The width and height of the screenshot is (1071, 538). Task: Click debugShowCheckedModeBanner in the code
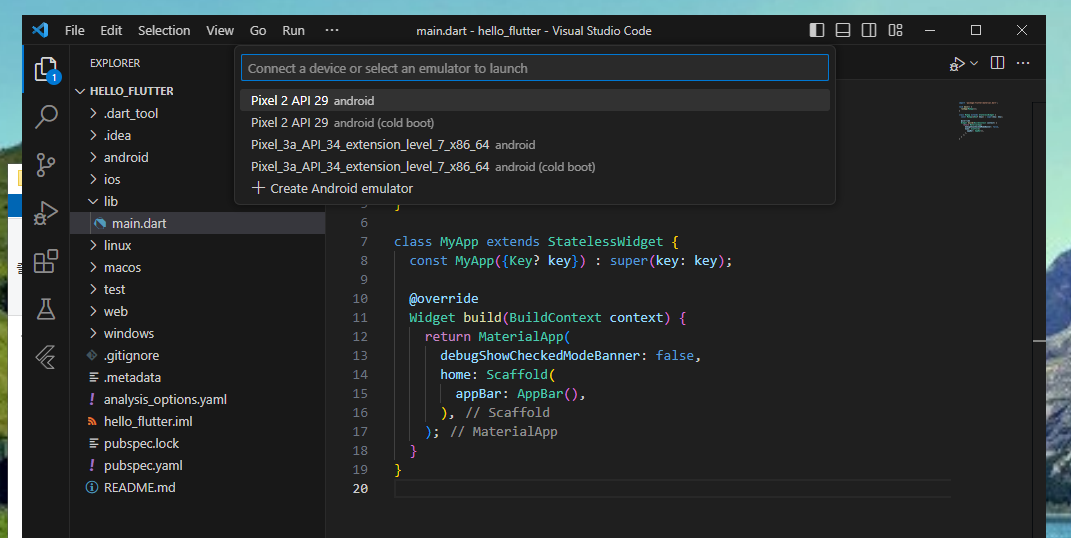pyautogui.click(x=540, y=356)
